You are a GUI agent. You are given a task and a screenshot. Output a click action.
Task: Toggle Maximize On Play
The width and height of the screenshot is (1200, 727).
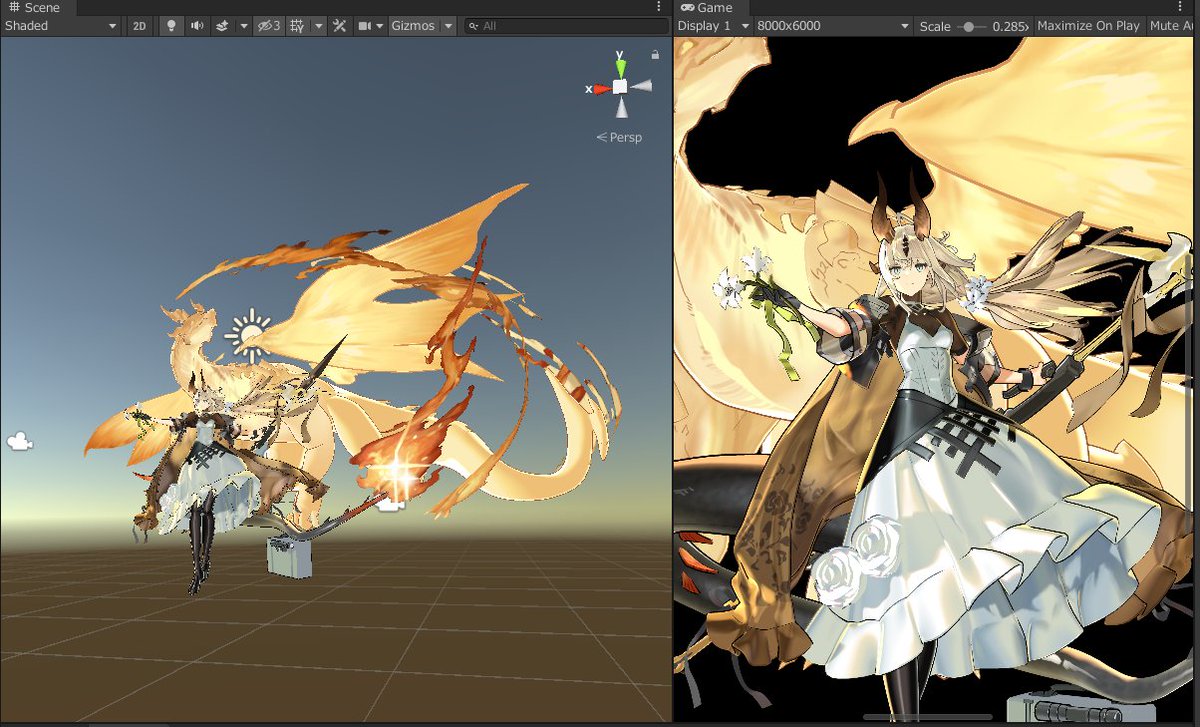[x=1088, y=26]
